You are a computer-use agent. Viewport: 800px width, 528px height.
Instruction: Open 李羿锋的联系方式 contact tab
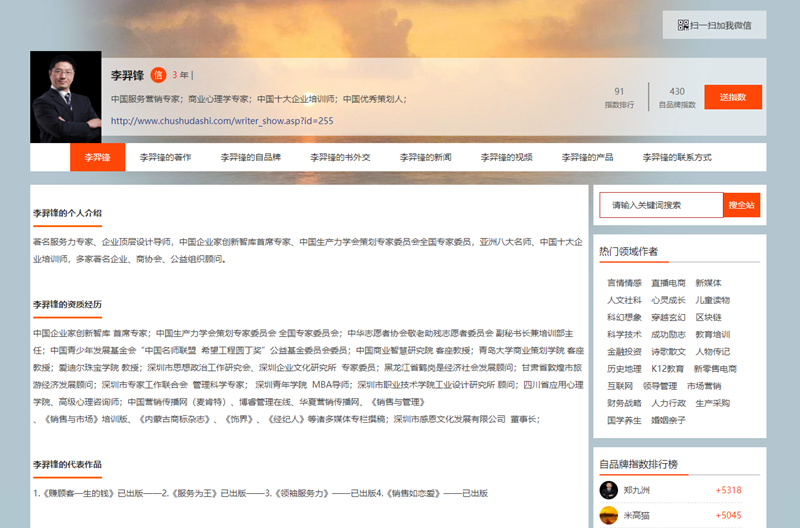pyautogui.click(x=677, y=158)
